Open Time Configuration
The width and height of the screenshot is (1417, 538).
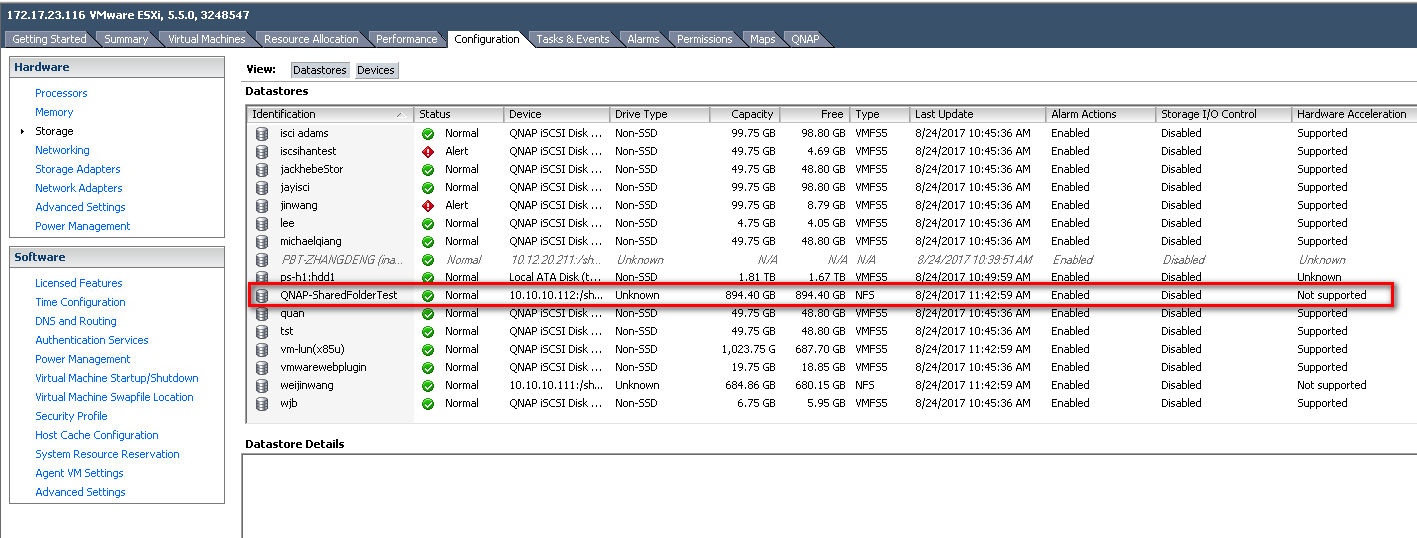[x=80, y=302]
